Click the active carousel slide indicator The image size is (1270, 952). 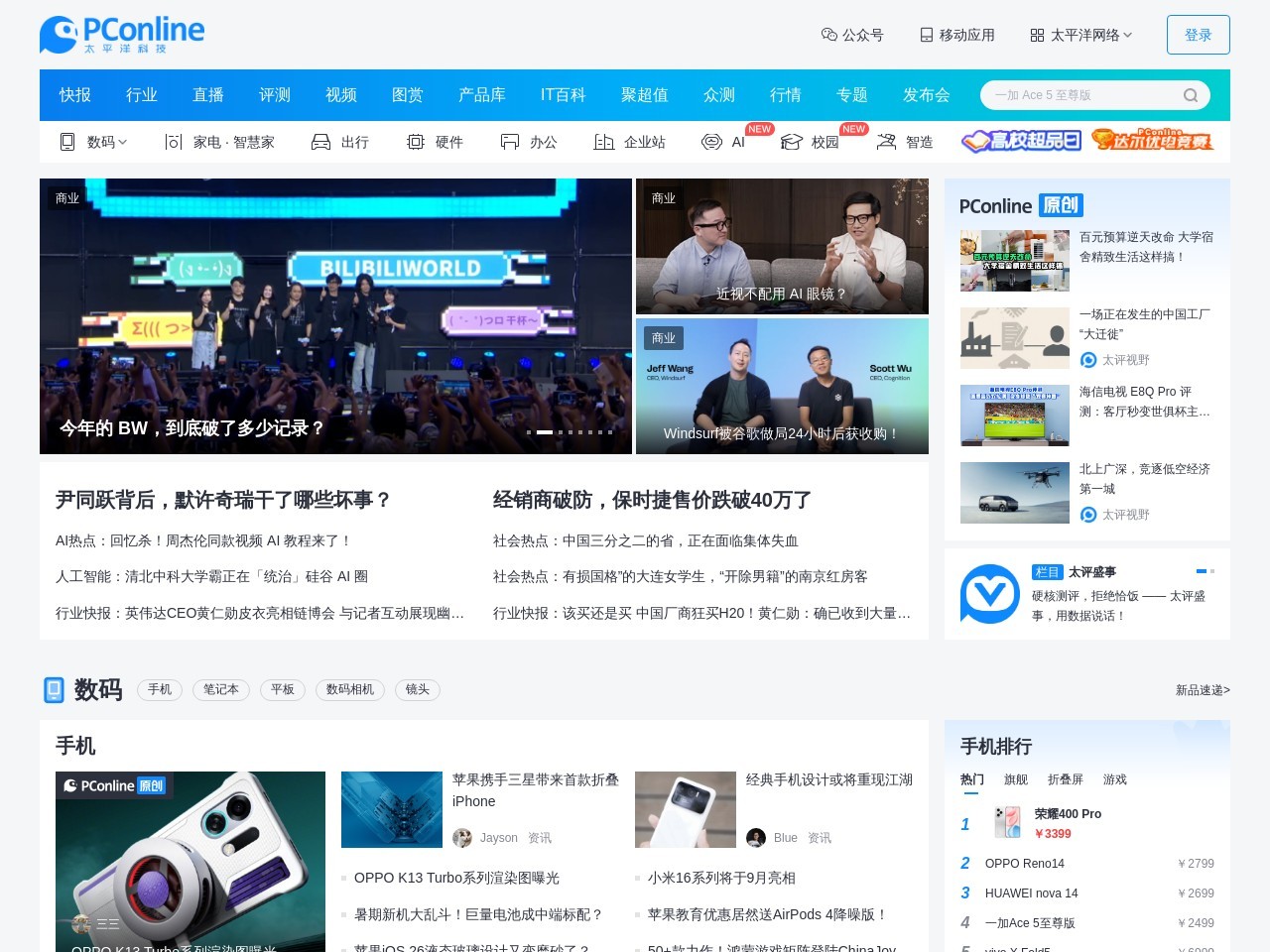(545, 432)
